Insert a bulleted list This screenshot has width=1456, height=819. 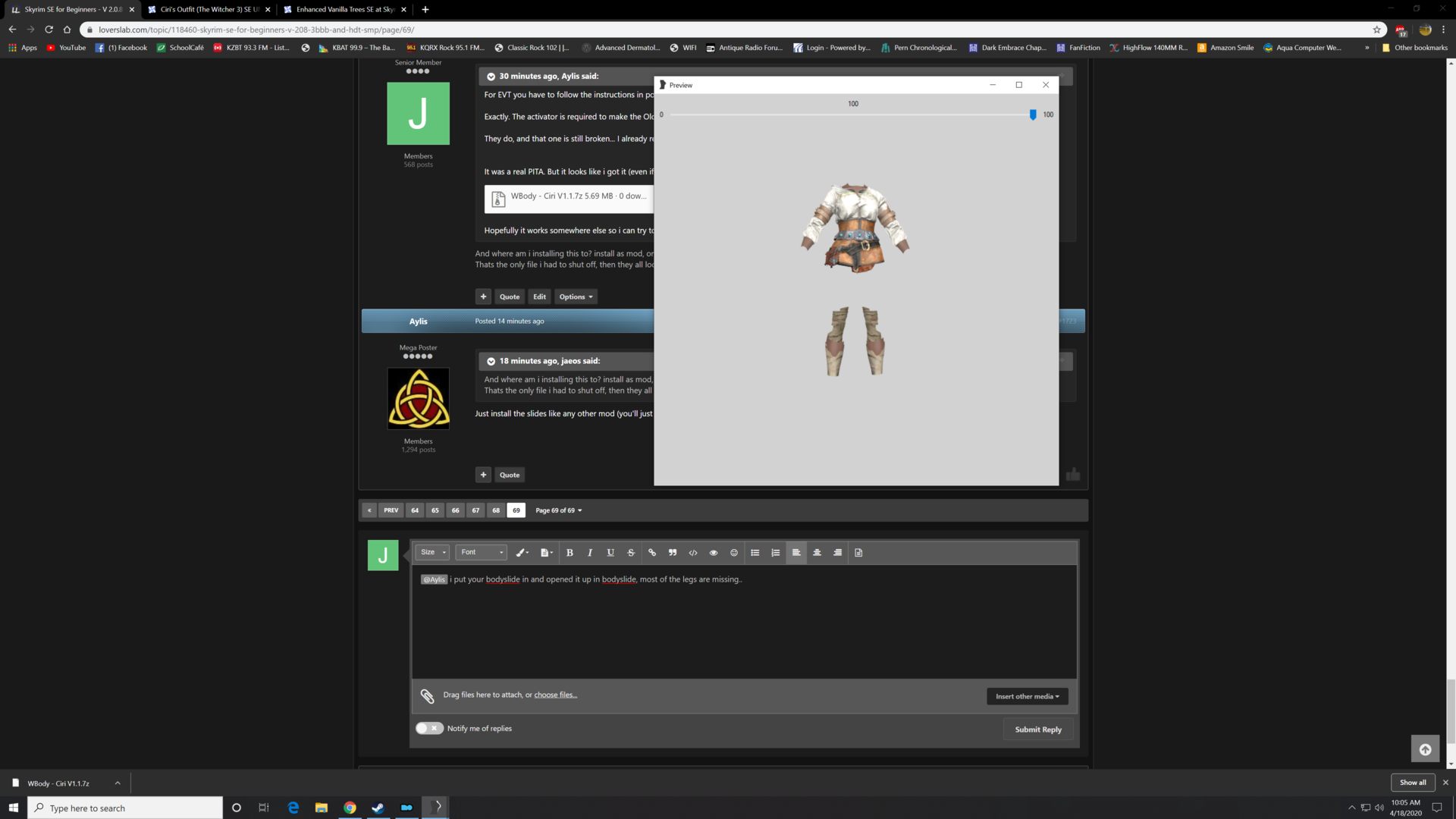coord(755,553)
